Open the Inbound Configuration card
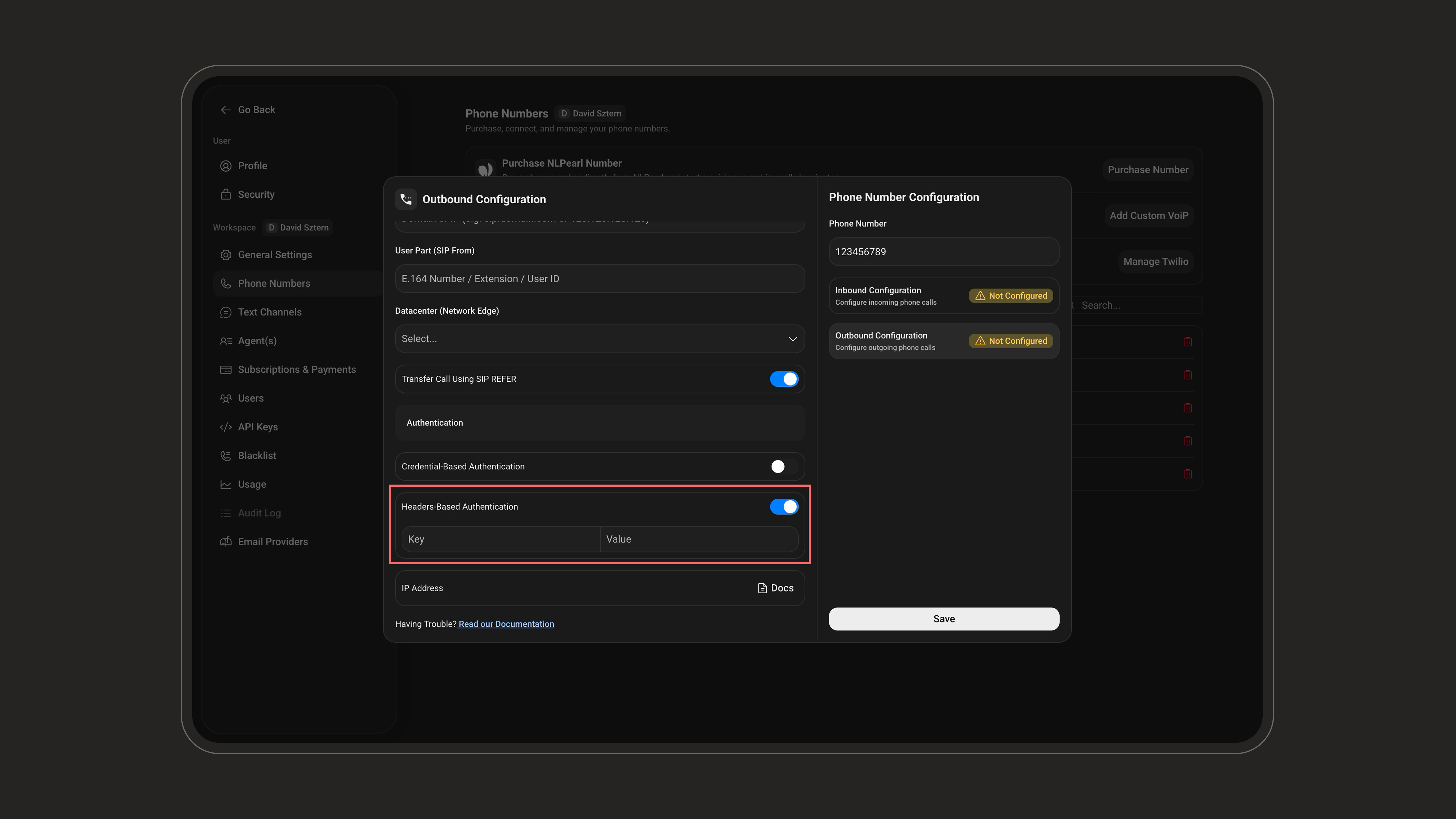Screen dimensions: 1456x819 point(943,296)
